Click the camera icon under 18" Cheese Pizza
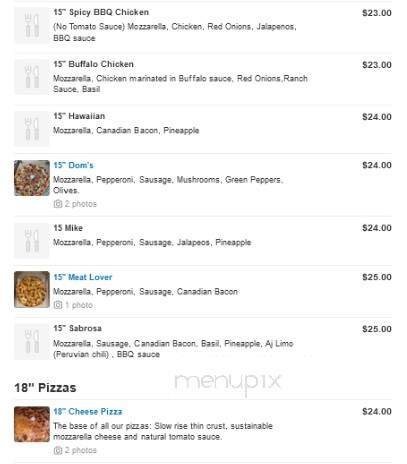Viewport: 407px width, 464px height. tap(58, 450)
